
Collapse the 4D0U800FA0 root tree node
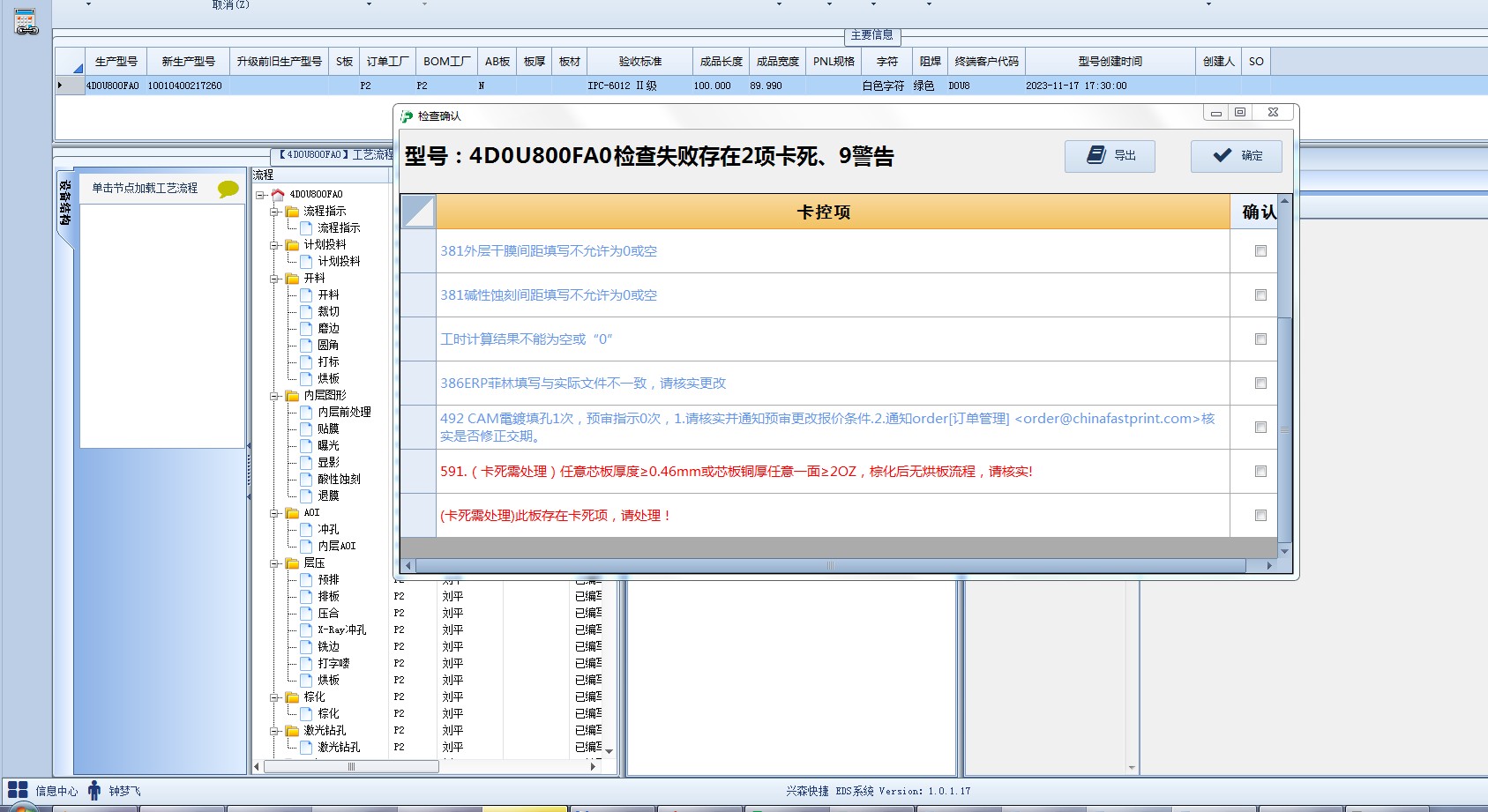(261, 195)
